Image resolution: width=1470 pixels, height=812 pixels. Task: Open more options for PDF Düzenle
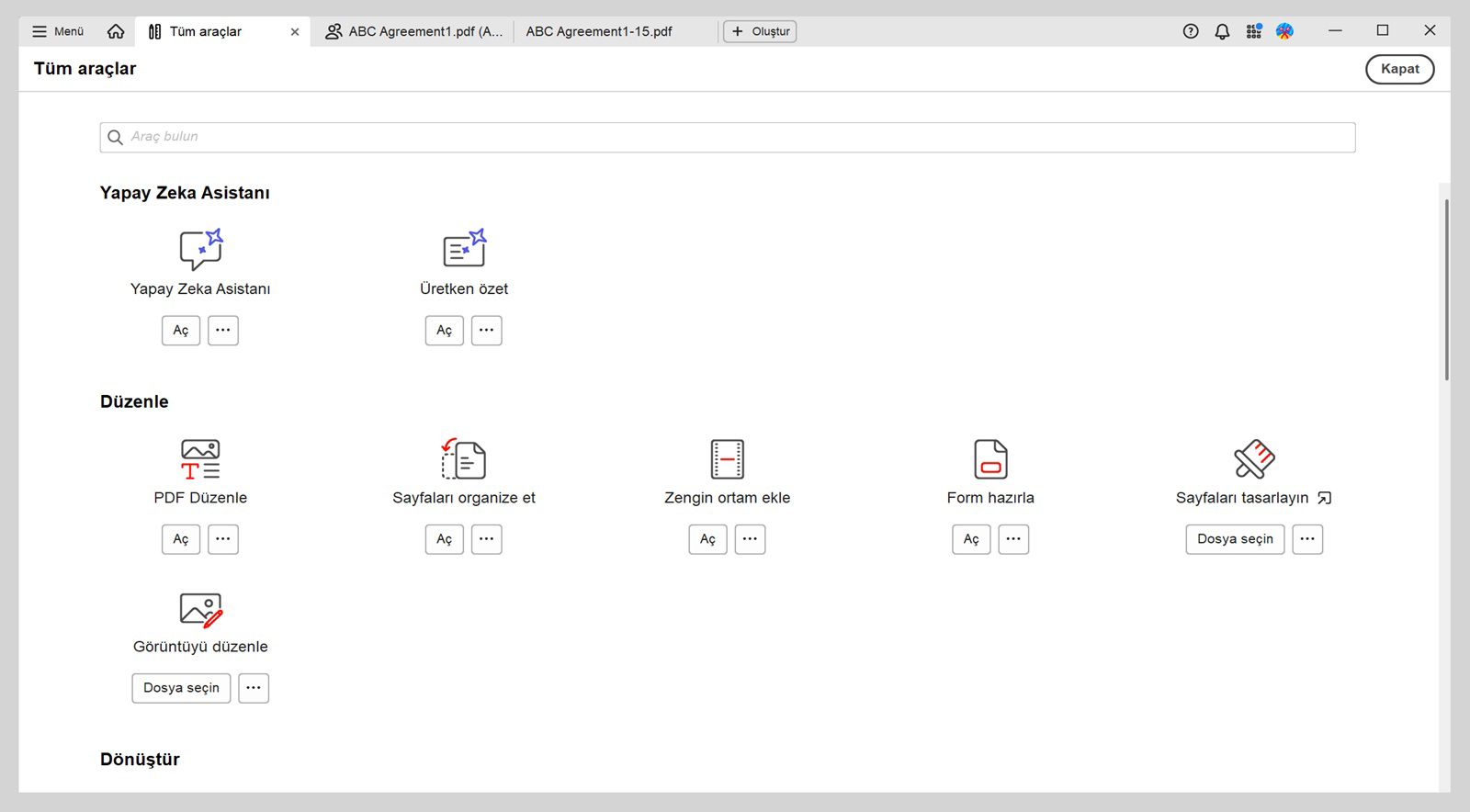pyautogui.click(x=223, y=539)
